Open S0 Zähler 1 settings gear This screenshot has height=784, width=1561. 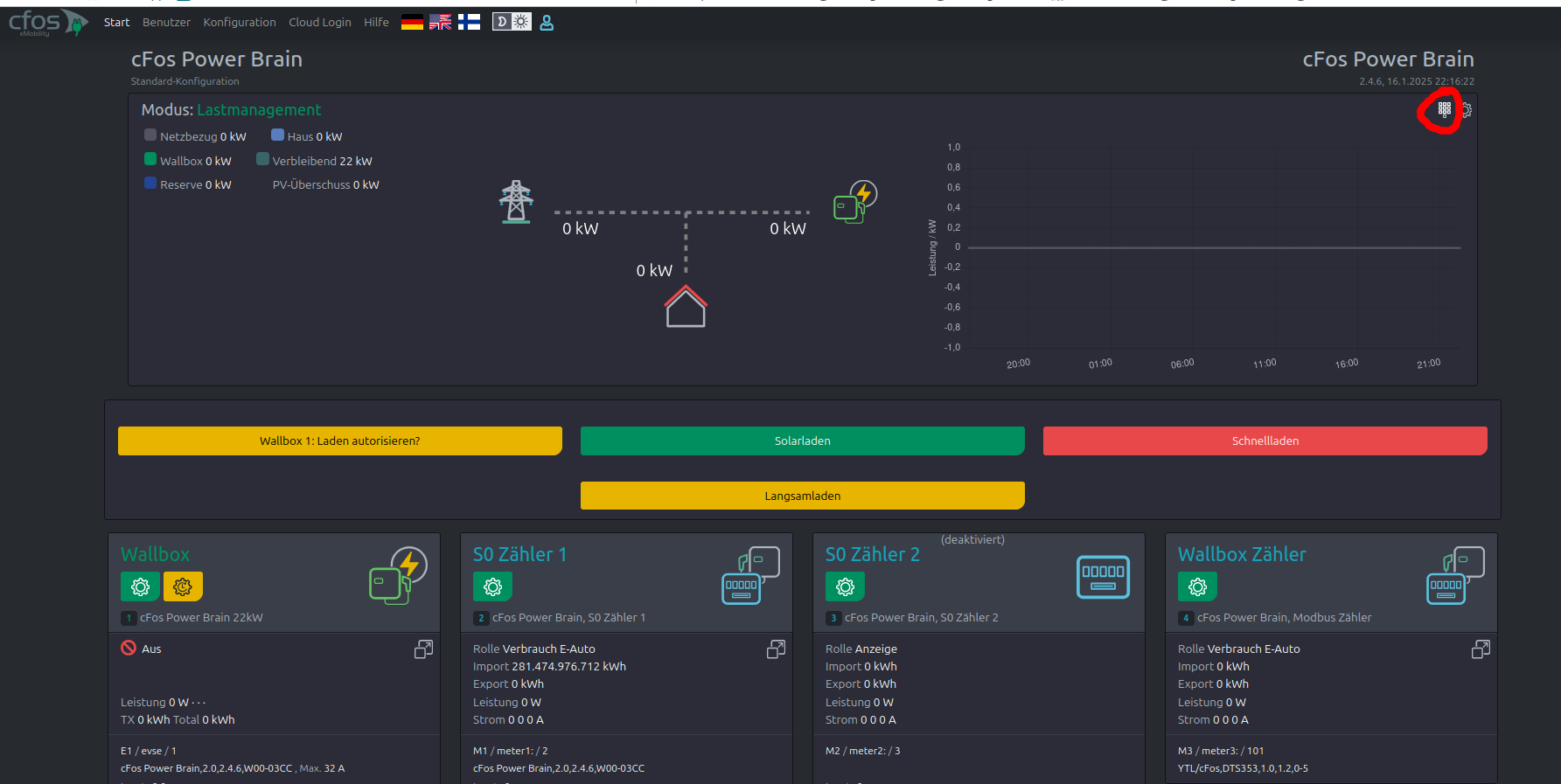492,586
